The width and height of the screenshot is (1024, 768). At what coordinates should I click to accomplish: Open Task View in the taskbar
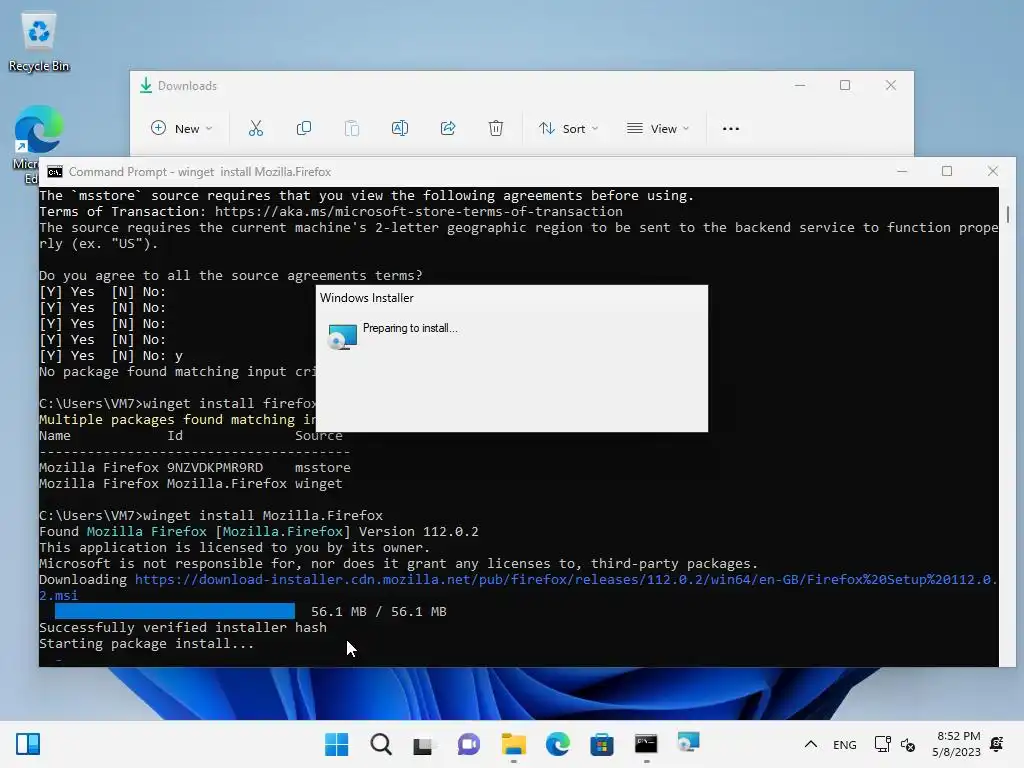pos(424,744)
